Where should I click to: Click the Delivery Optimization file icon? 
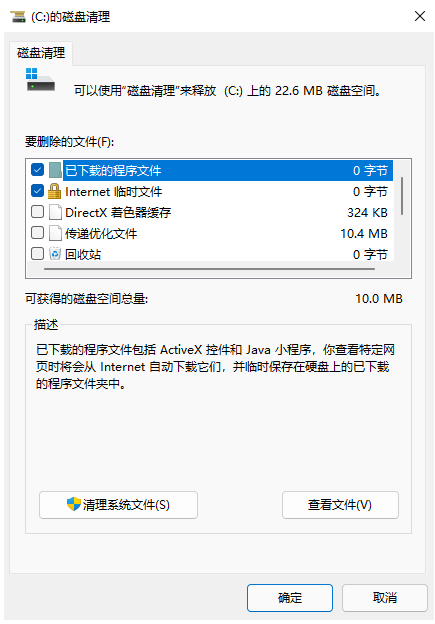55,234
